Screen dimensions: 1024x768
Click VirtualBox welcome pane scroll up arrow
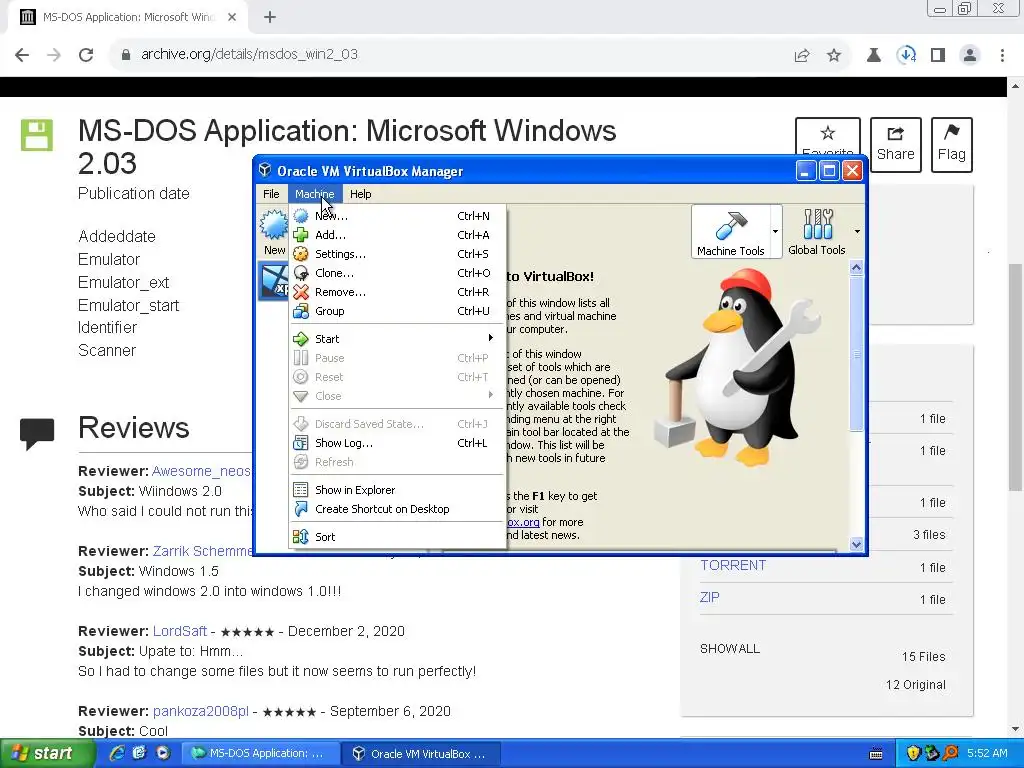(x=856, y=268)
